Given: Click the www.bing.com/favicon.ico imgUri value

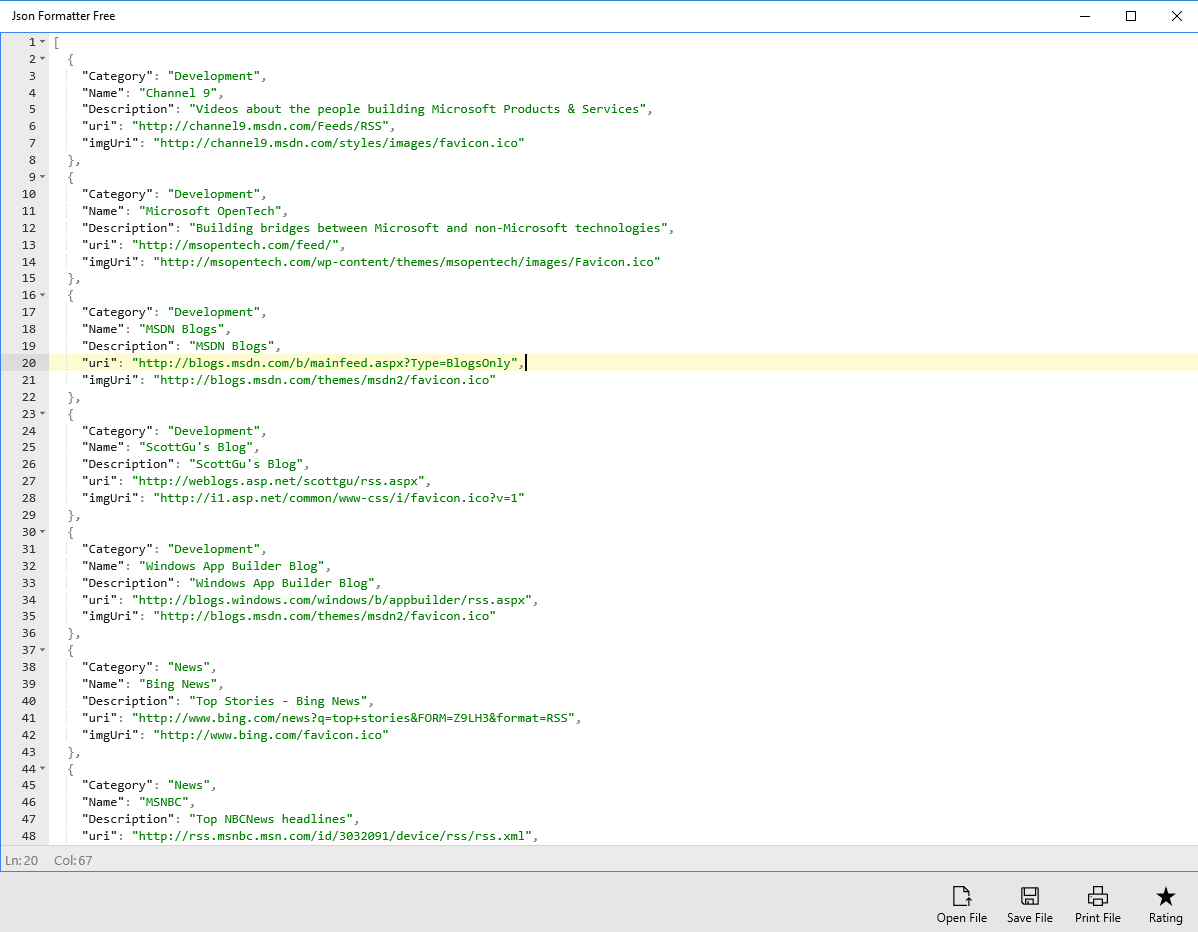Looking at the screenshot, I should (x=270, y=735).
